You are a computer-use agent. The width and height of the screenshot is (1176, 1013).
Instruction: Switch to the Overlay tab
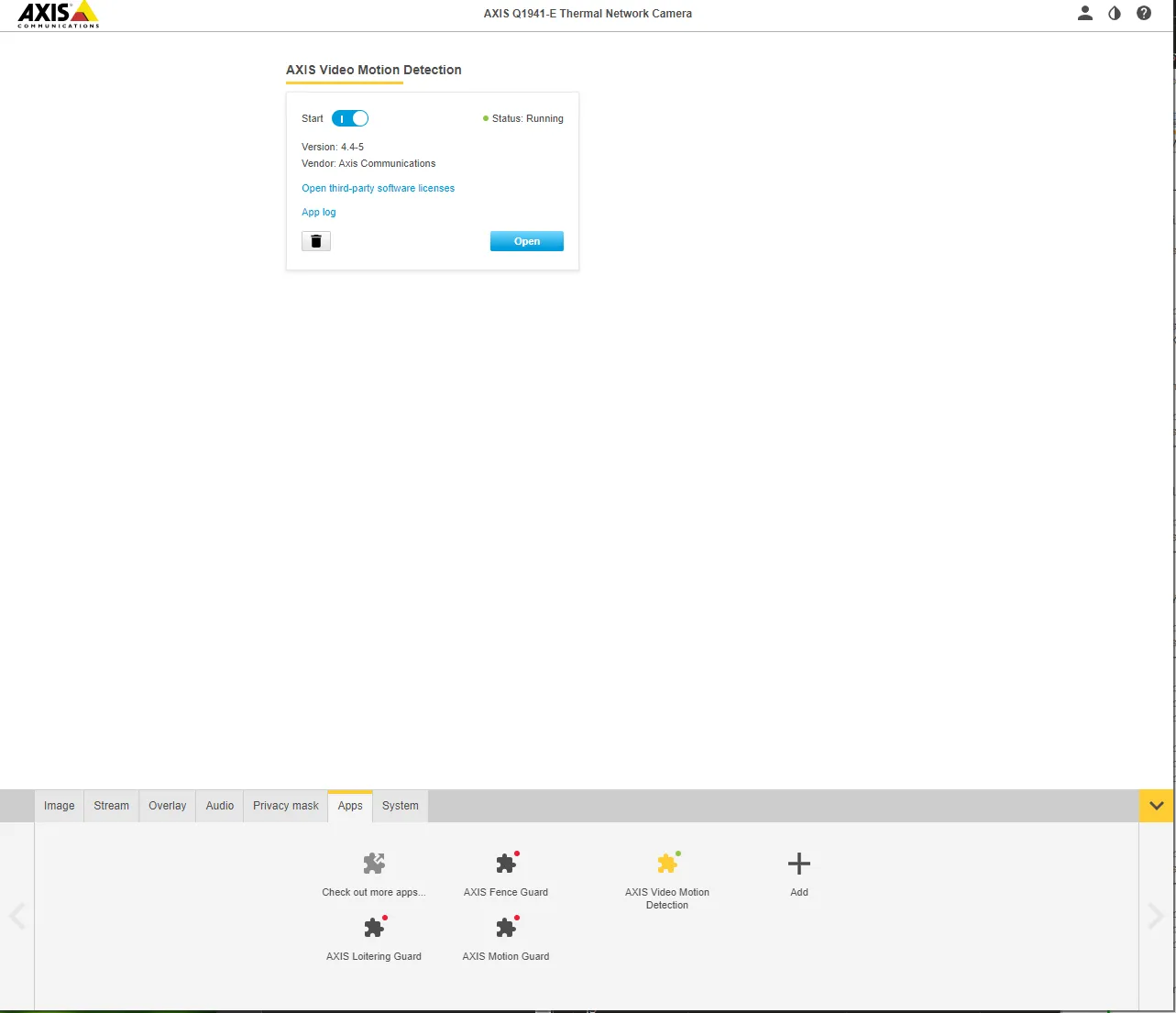pyautogui.click(x=168, y=806)
